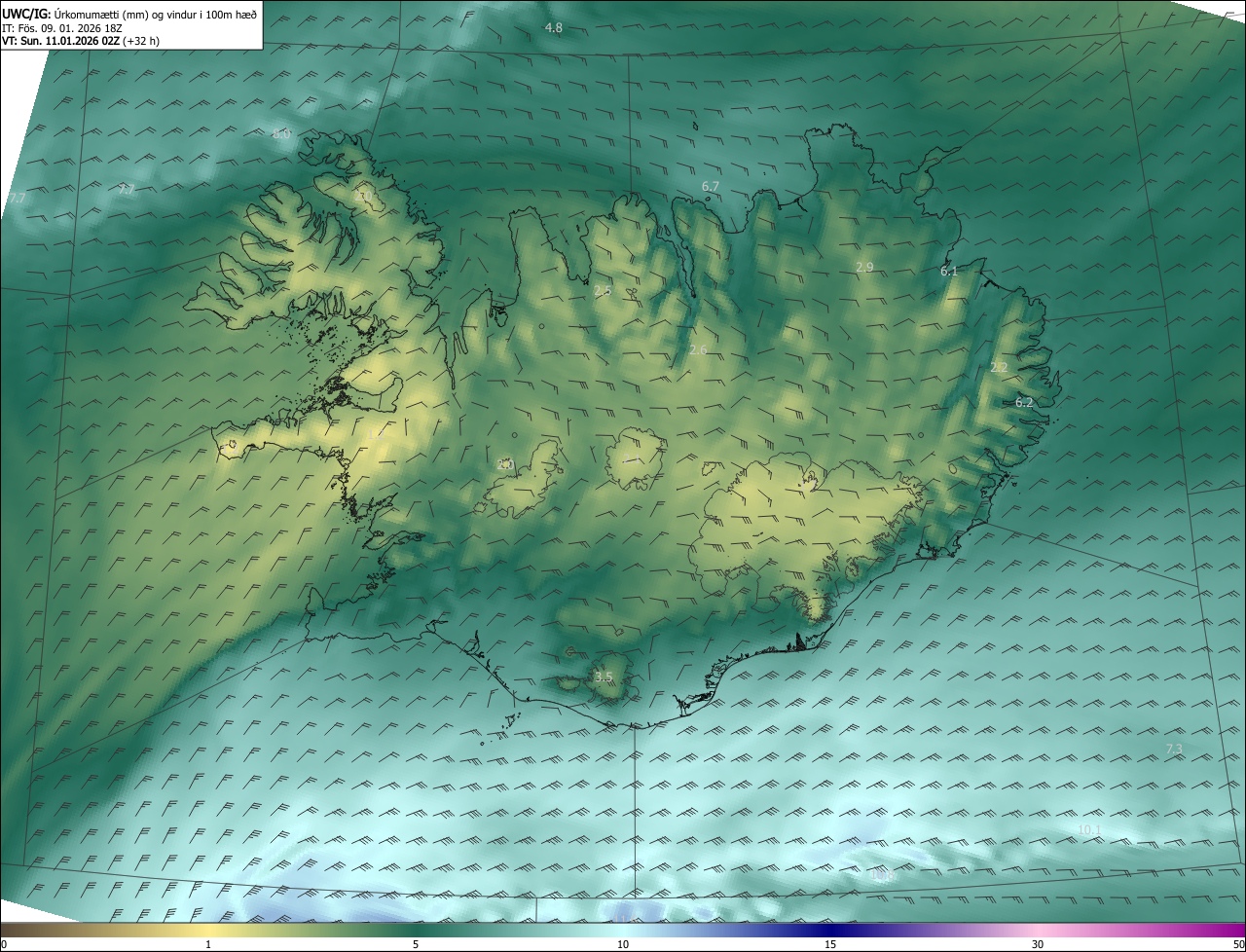Click the 2.5 value label on the map
The height and width of the screenshot is (952, 1246).
click(x=603, y=291)
